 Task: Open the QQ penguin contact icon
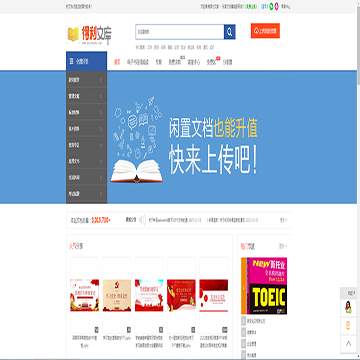(348, 307)
